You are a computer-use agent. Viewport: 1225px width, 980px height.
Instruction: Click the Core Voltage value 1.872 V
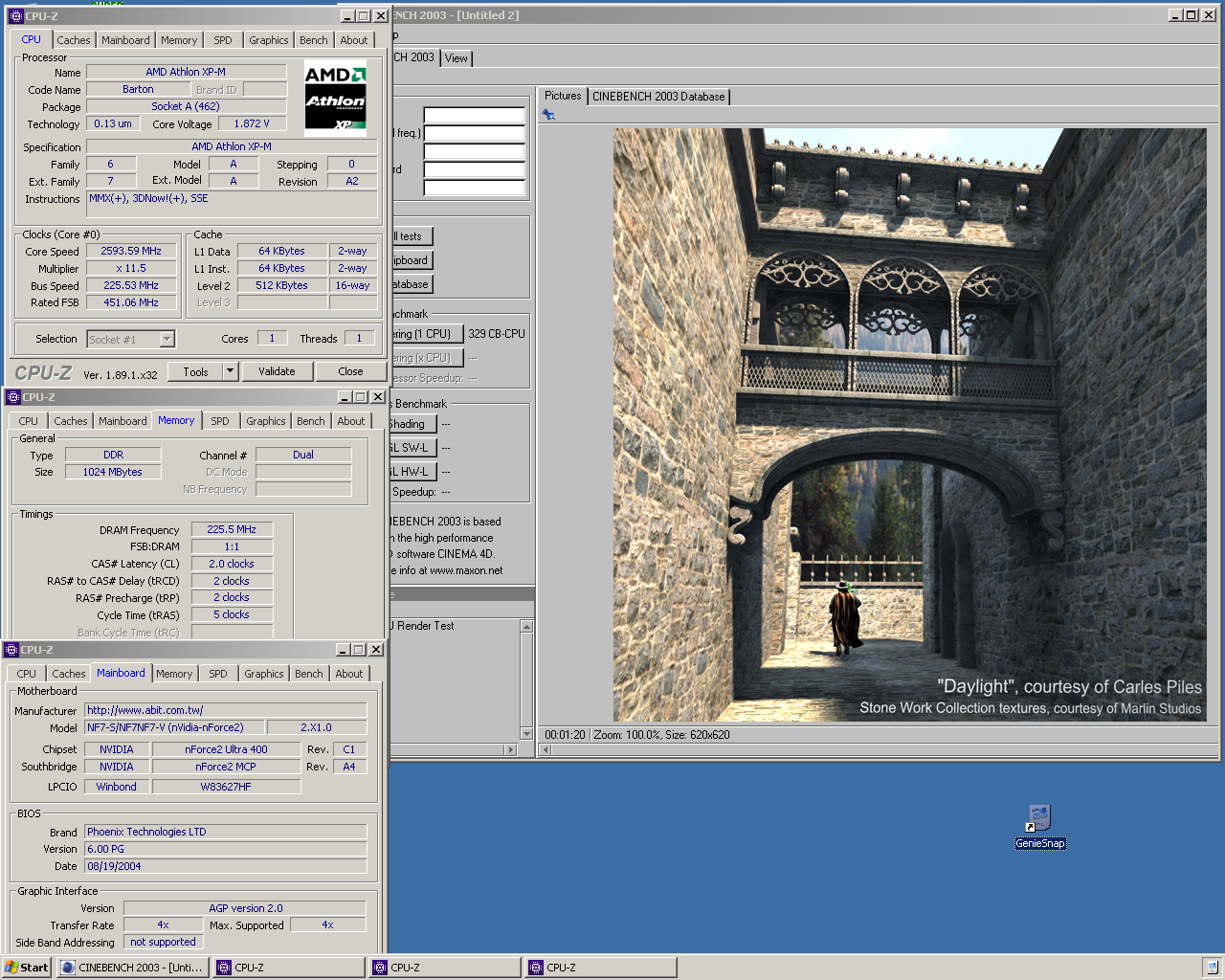point(252,123)
